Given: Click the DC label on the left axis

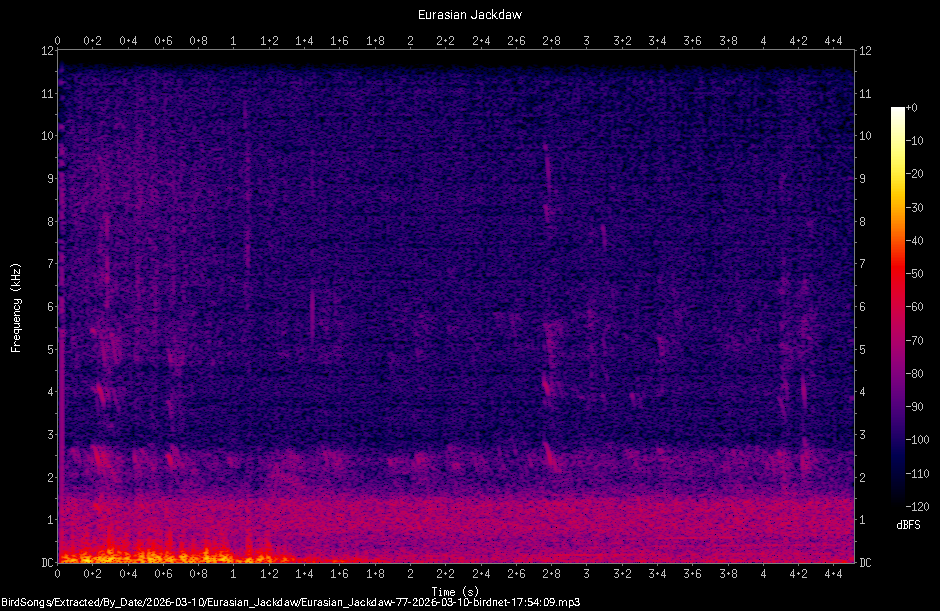Looking at the screenshot, I should [46, 561].
